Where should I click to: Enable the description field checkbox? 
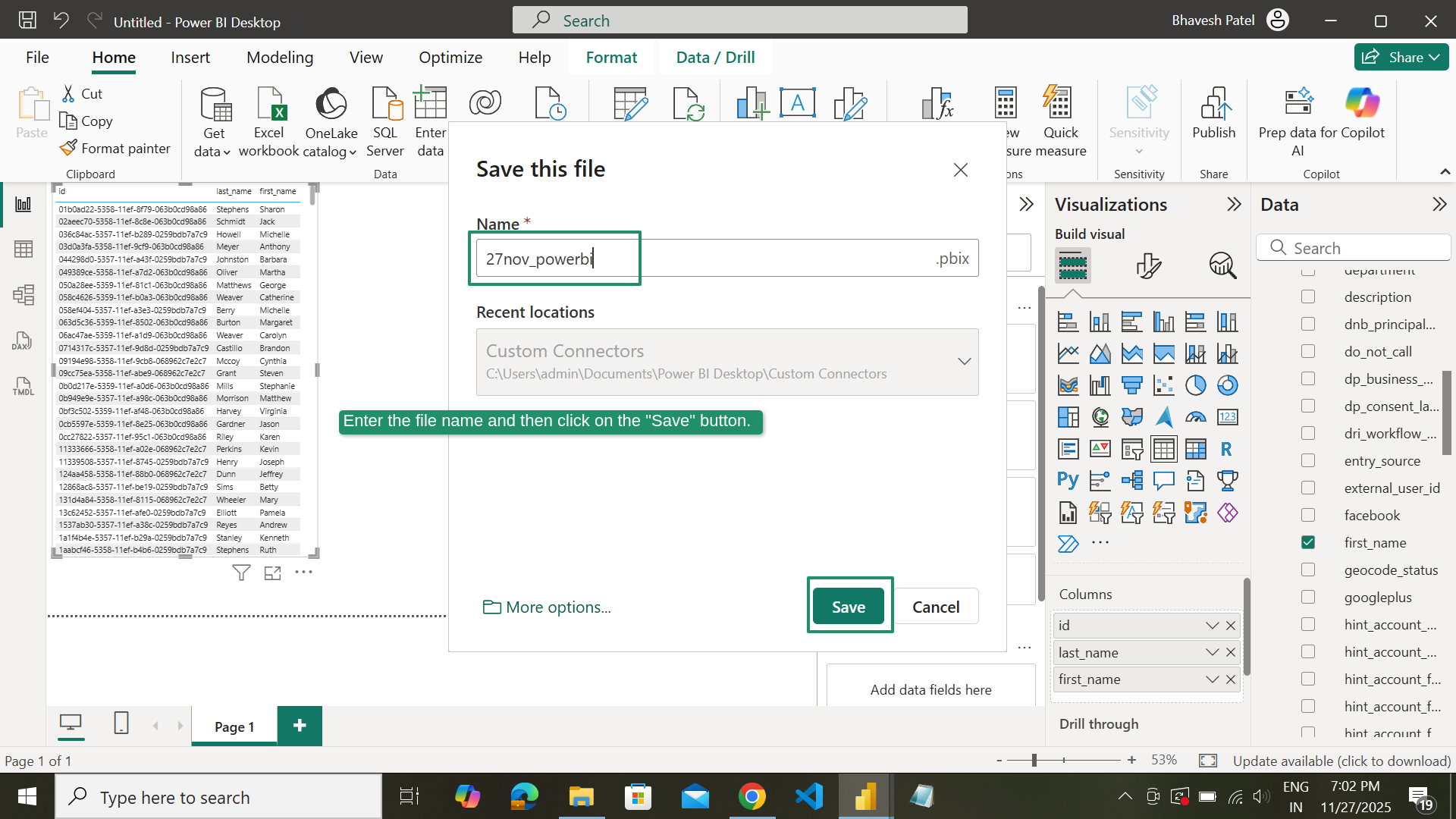(x=1309, y=297)
